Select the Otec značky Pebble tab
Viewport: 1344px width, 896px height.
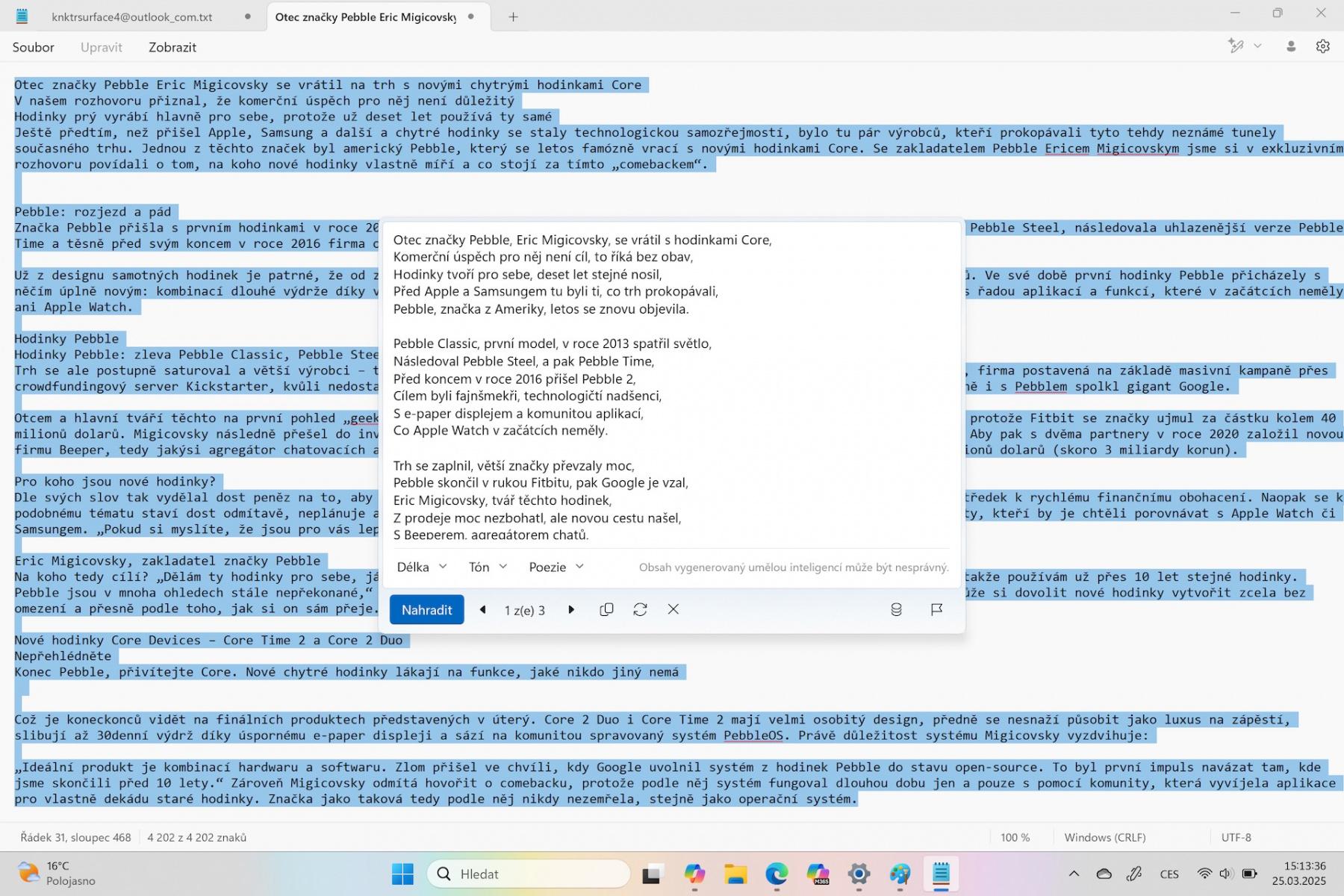coord(365,16)
